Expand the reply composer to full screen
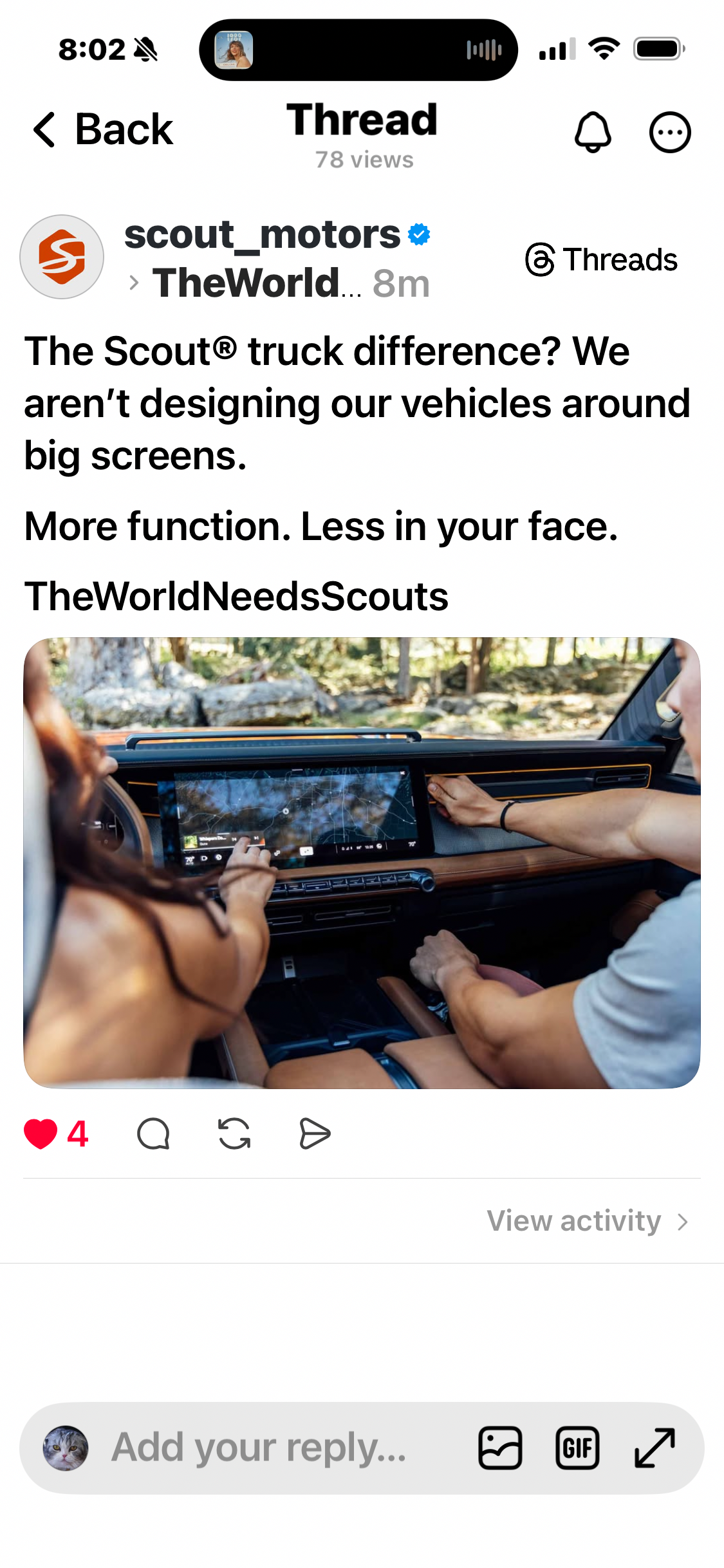The width and height of the screenshot is (724, 1568). pyautogui.click(x=654, y=1448)
